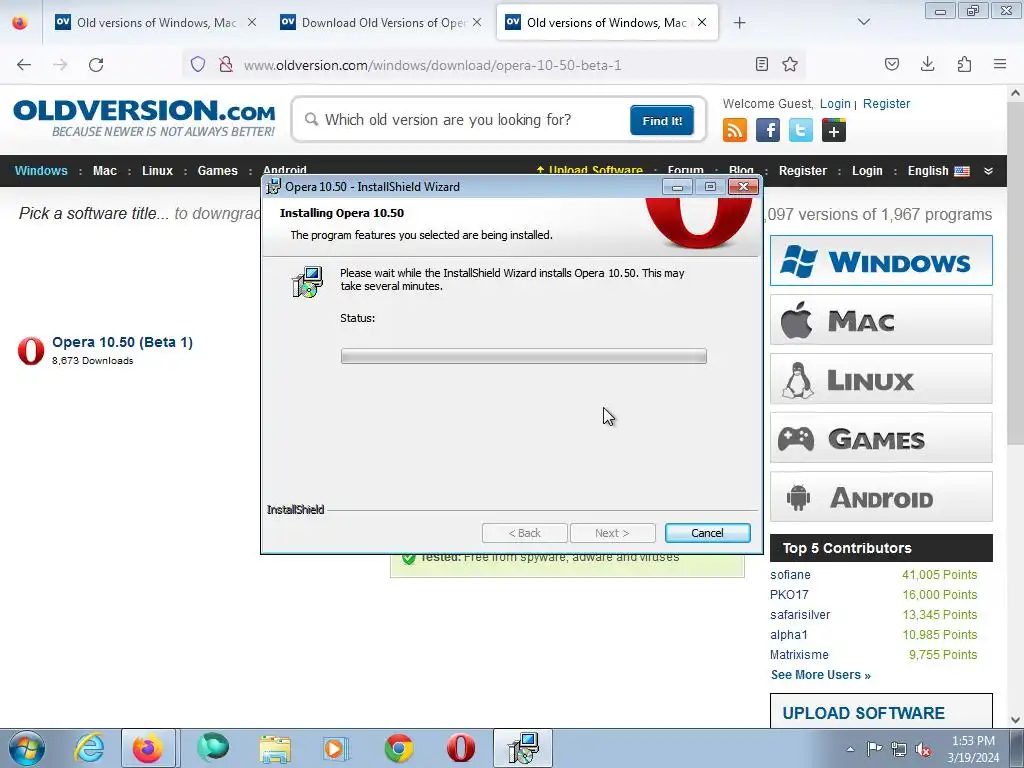The width and height of the screenshot is (1024, 768).
Task: Click the OldVersion.com logo
Action: click(x=144, y=118)
